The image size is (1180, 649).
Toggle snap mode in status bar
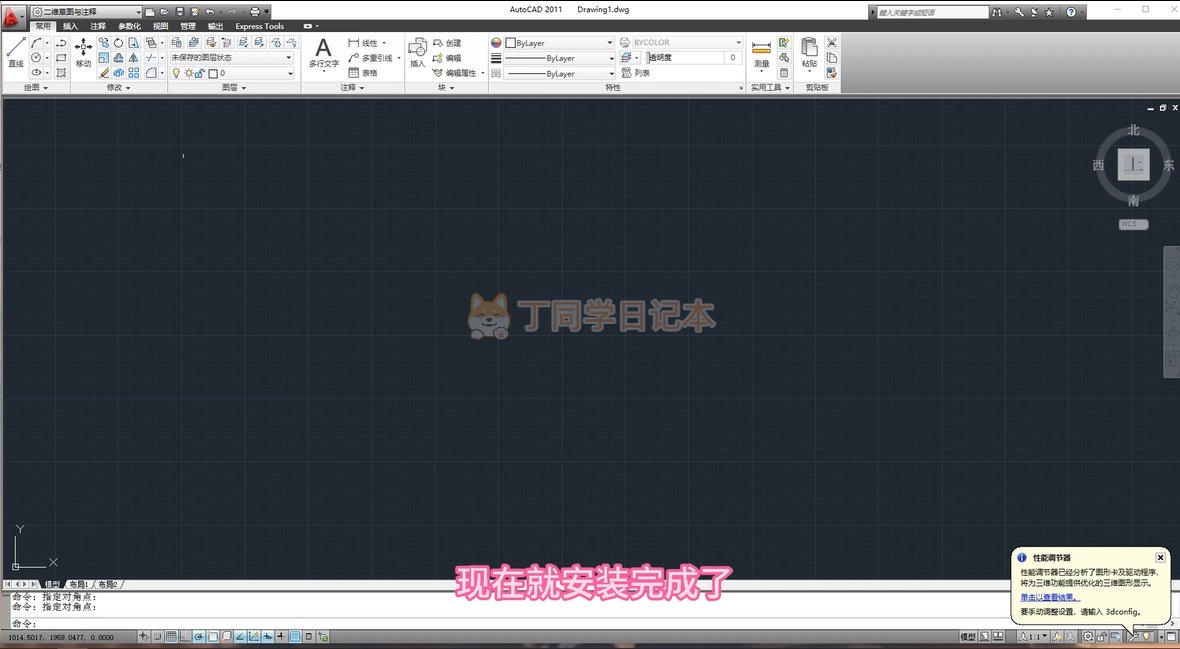pyautogui.click(x=158, y=637)
